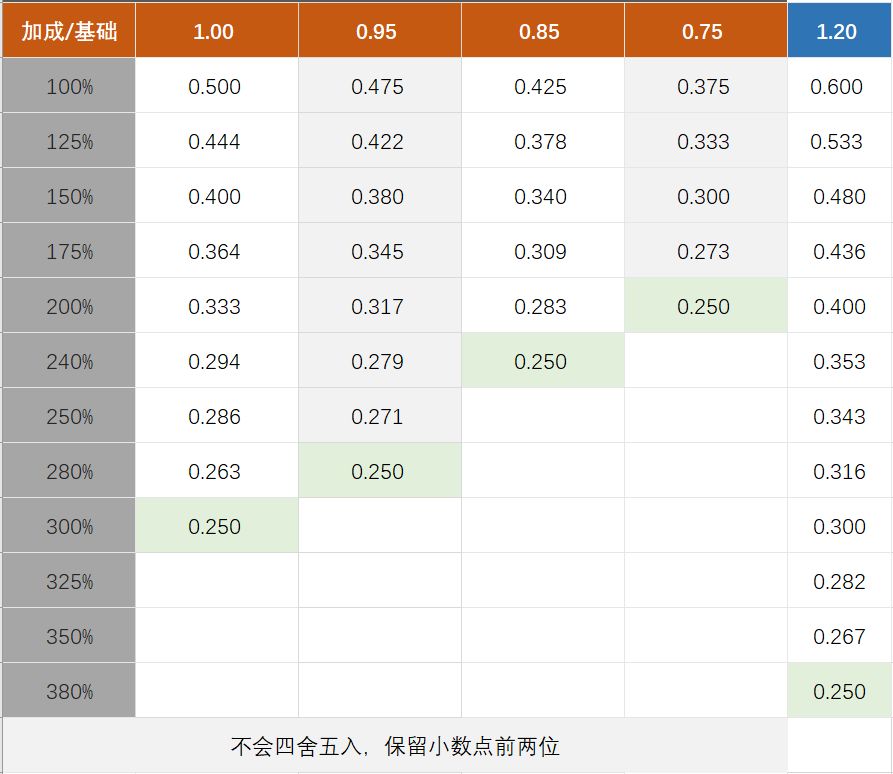Select the 380% row label

69,692
